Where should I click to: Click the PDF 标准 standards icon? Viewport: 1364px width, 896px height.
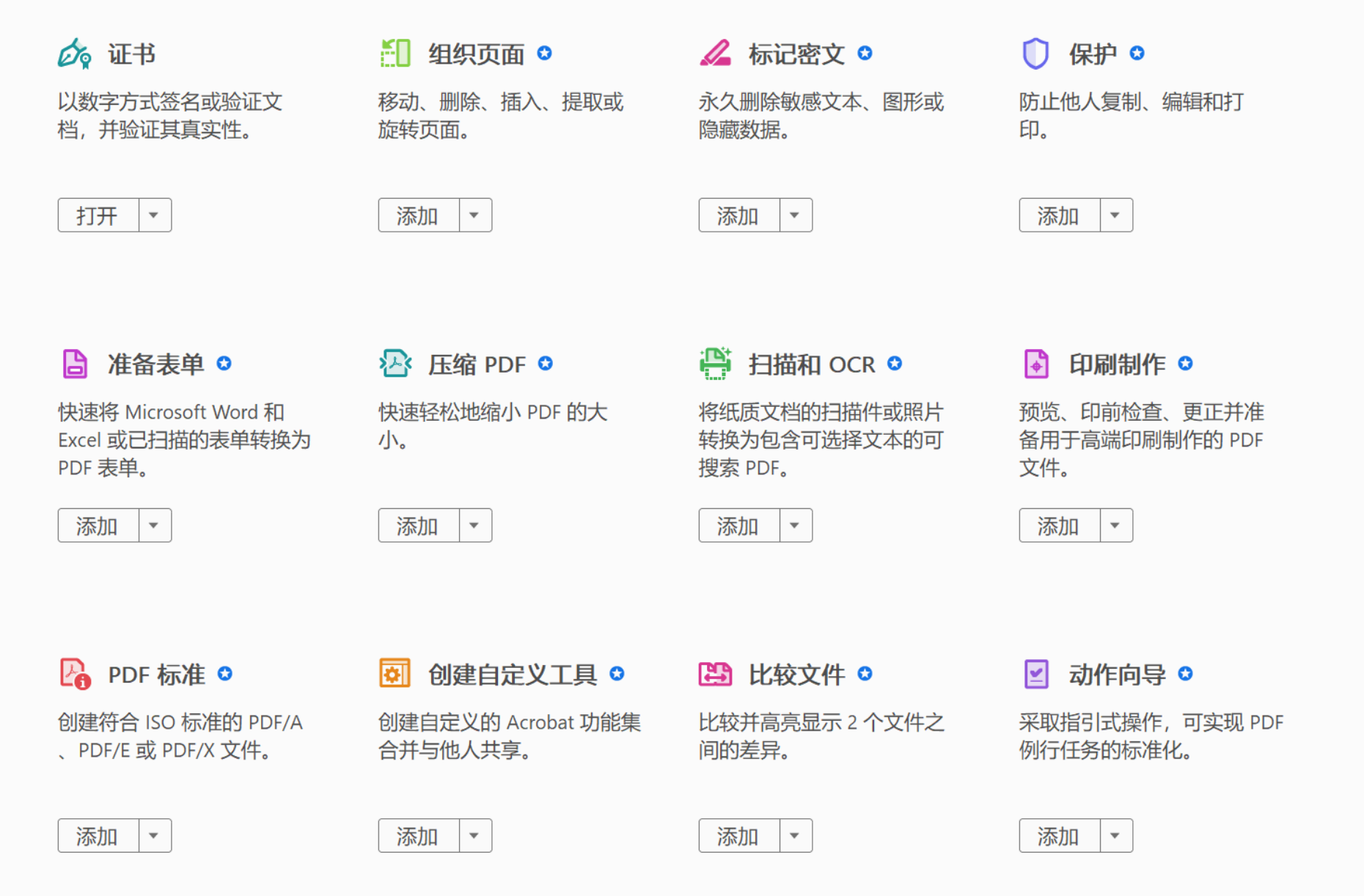(x=75, y=674)
